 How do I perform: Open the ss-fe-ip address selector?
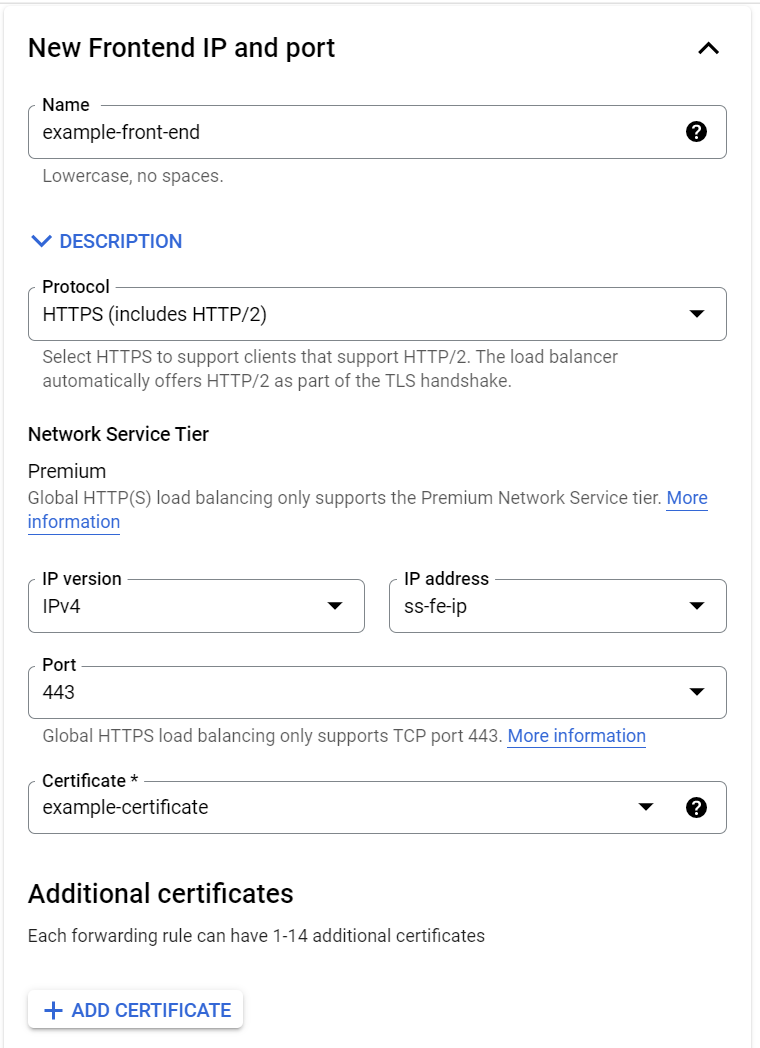tap(540, 607)
